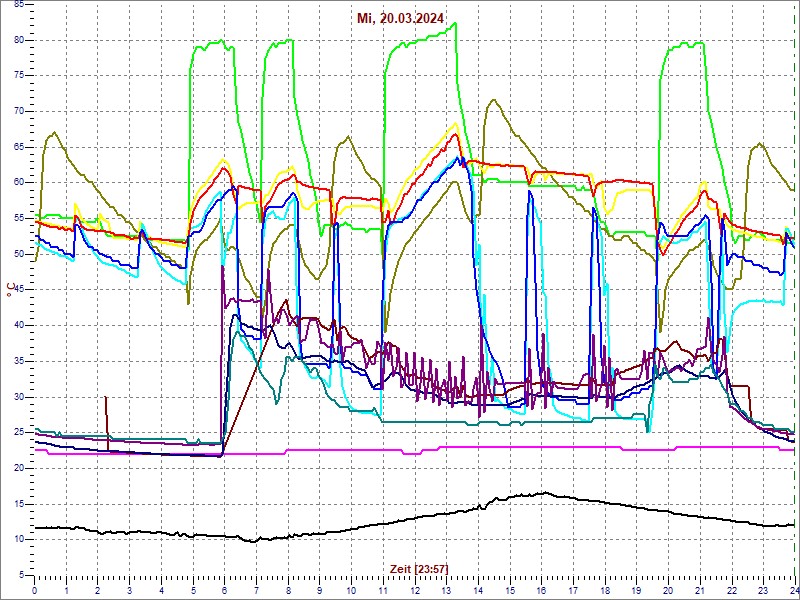Select the 50 value on temperature axis
Image resolution: width=800 pixels, height=600 pixels.
[x=18, y=254]
